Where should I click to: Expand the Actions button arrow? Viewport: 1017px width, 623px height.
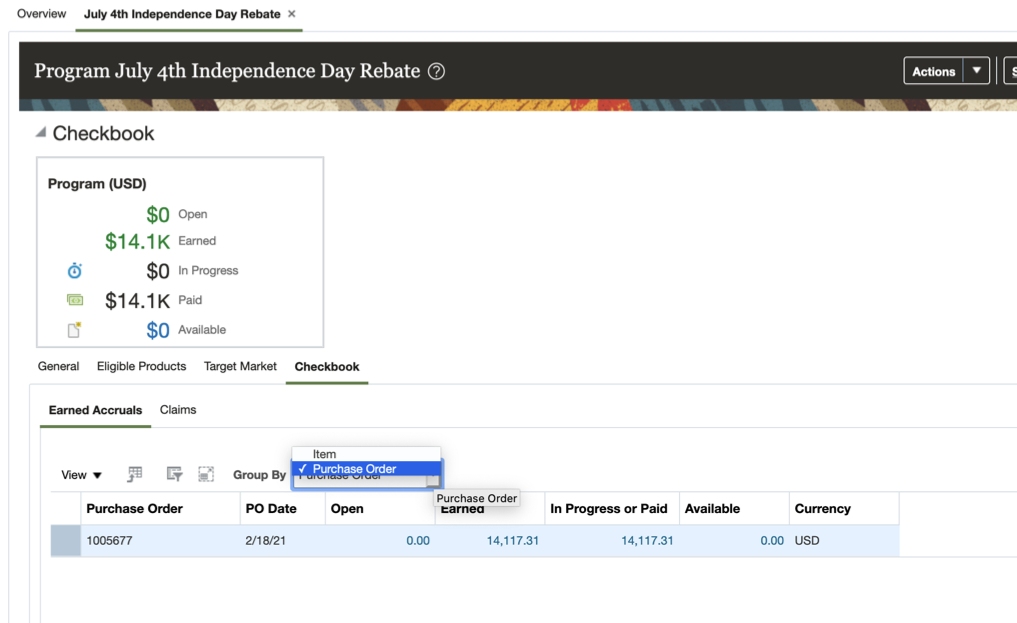(x=977, y=71)
